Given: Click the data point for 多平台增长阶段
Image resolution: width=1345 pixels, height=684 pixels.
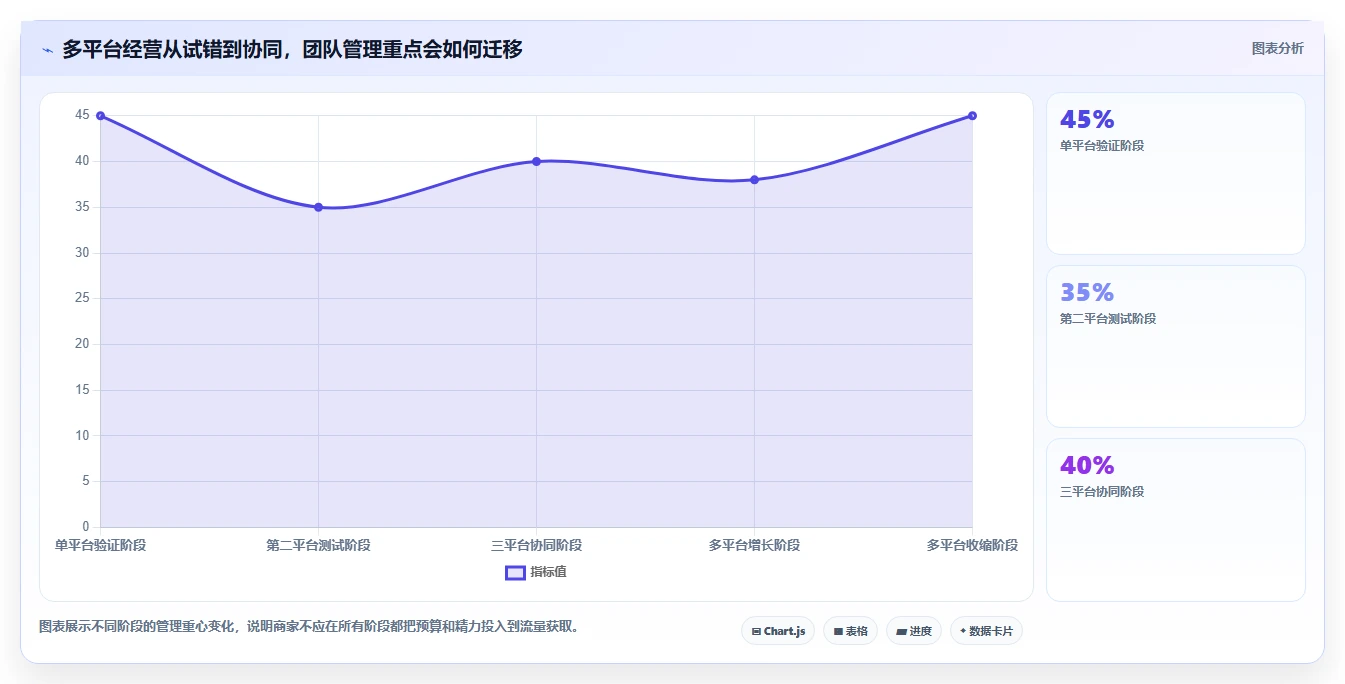Looking at the screenshot, I should click(754, 180).
